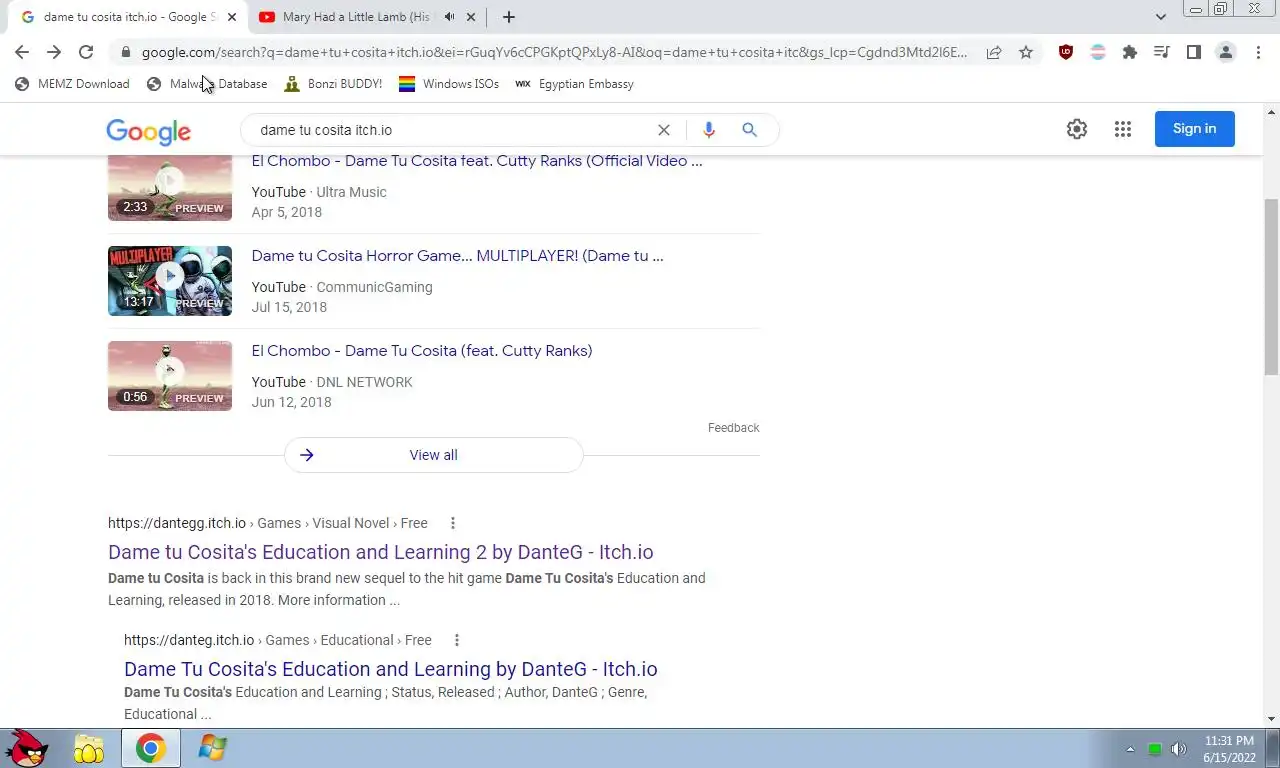This screenshot has width=1280, height=768.
Task: Select the dame tu cosita Google Search tab
Action: coord(130,17)
